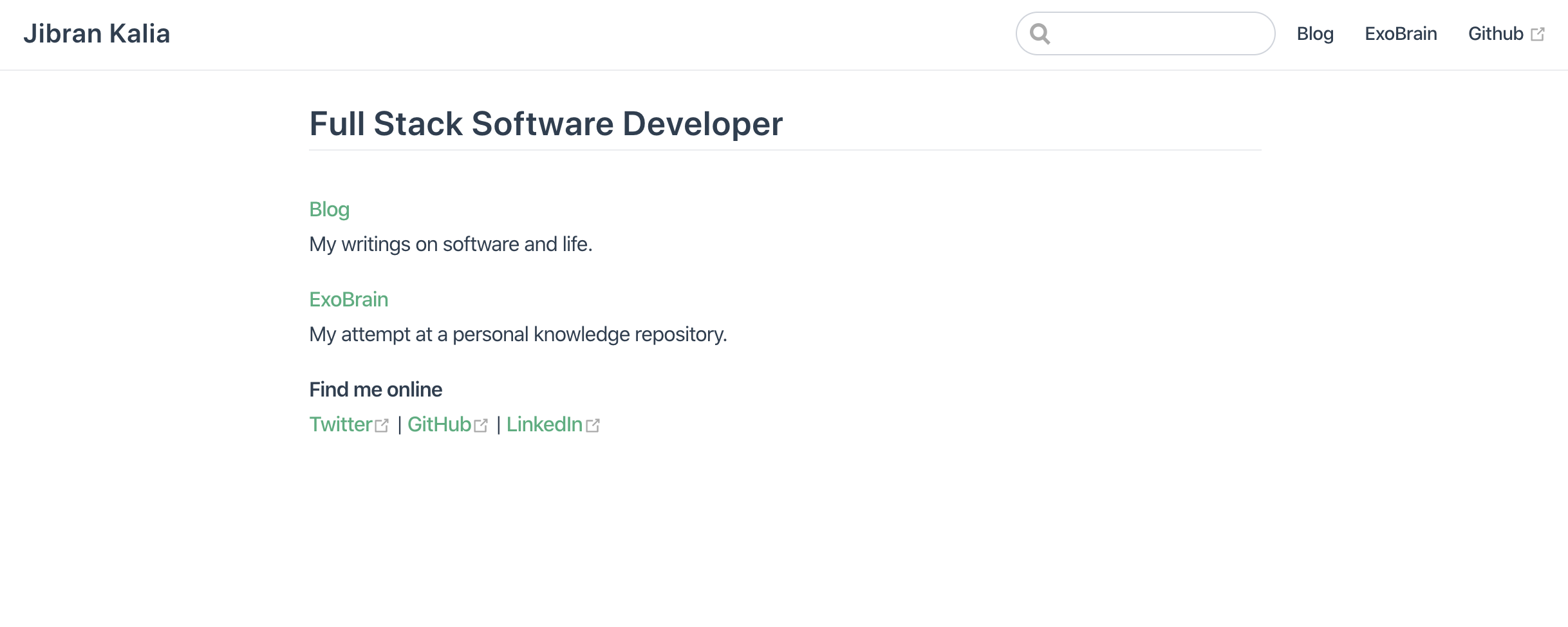Visit the LinkedIn profile link
The width and height of the screenshot is (1568, 627).
coord(544,424)
